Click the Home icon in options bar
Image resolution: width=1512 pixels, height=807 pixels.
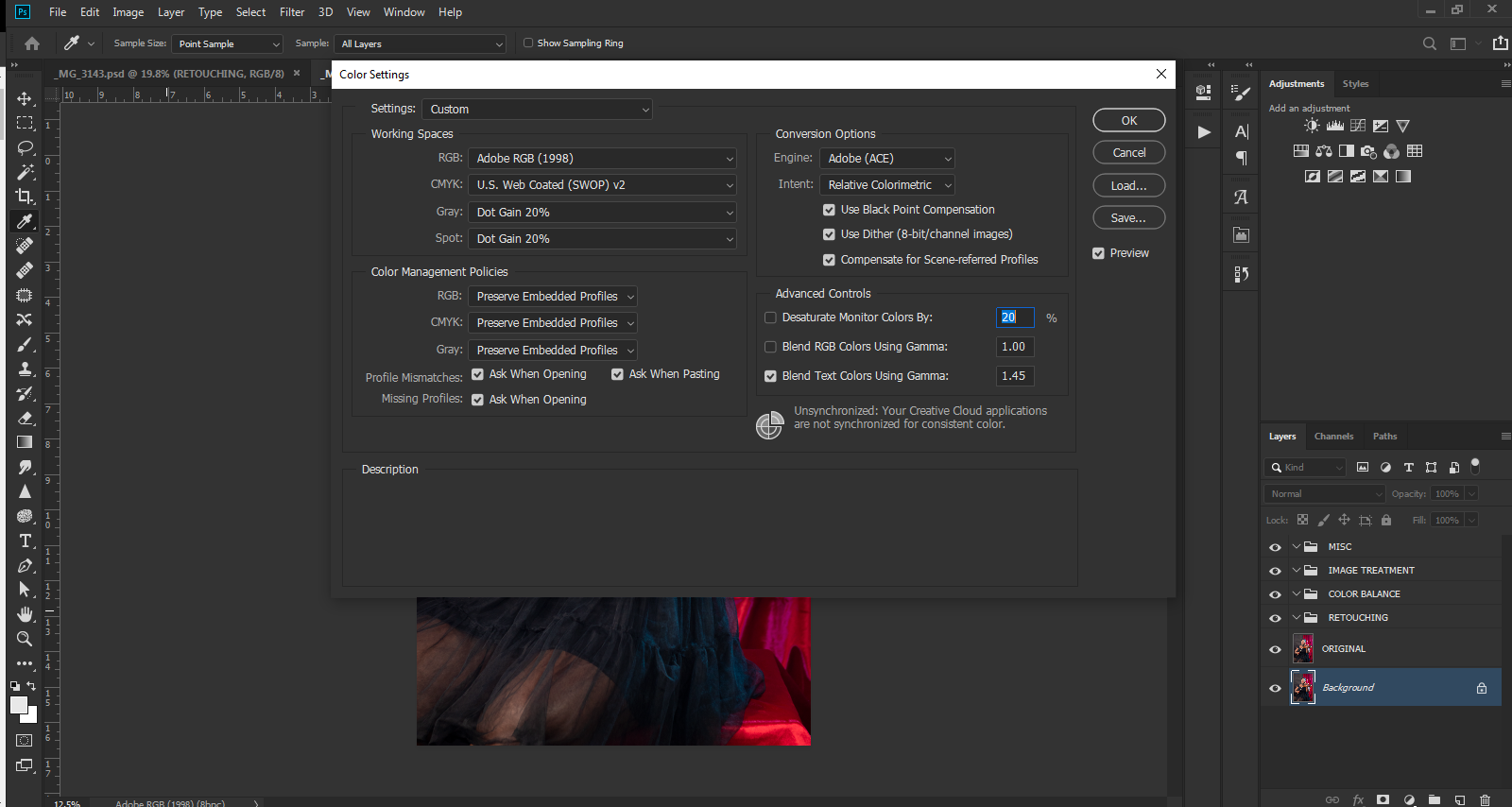pyautogui.click(x=32, y=43)
